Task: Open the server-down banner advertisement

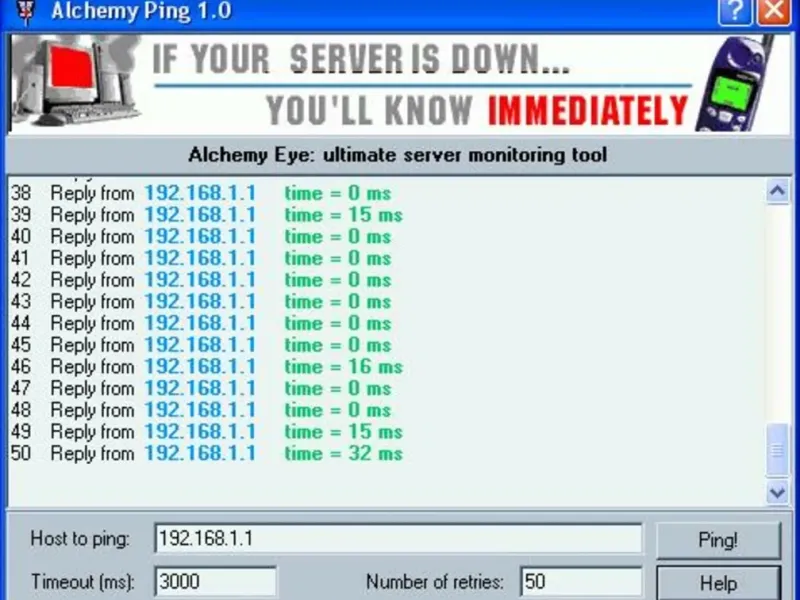Action: 400,84
